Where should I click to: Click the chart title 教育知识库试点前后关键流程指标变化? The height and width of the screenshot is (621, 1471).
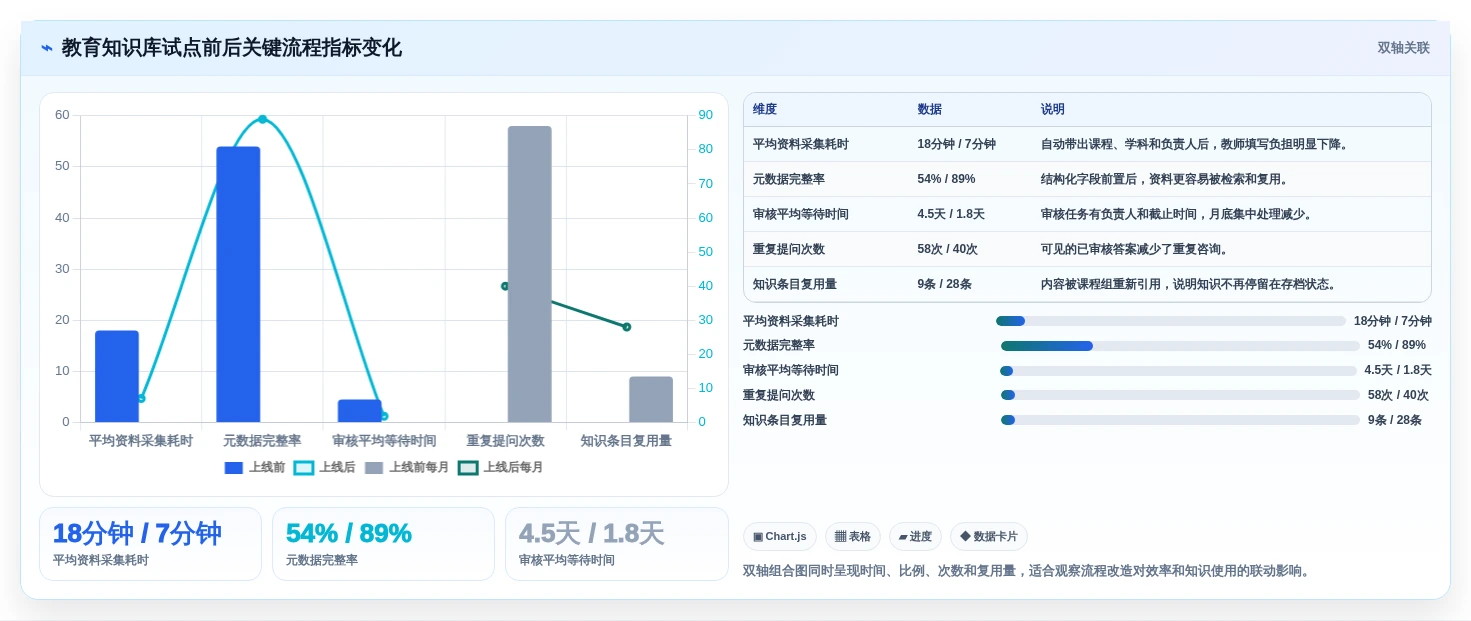tap(232, 48)
